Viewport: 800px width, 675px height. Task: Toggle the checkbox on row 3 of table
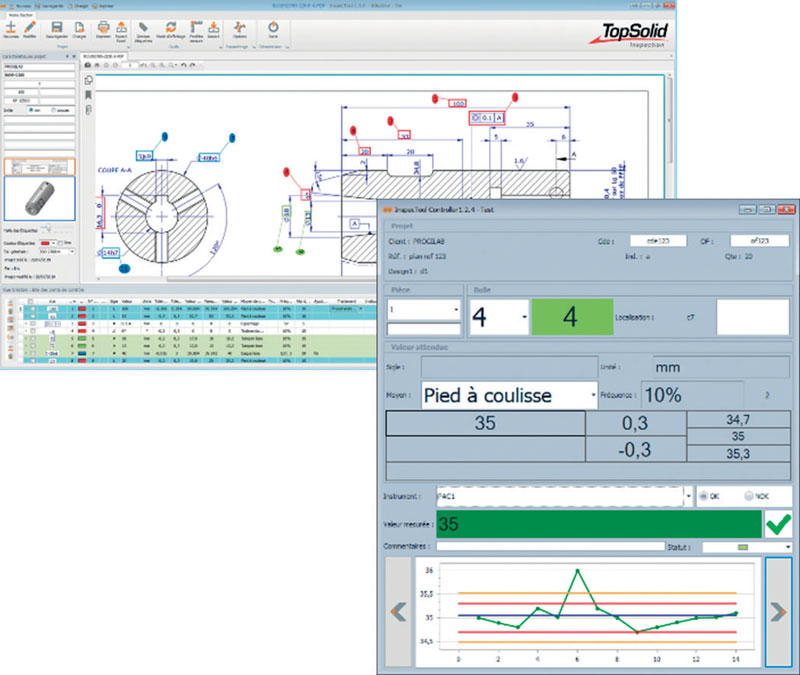pyautogui.click(x=33, y=323)
